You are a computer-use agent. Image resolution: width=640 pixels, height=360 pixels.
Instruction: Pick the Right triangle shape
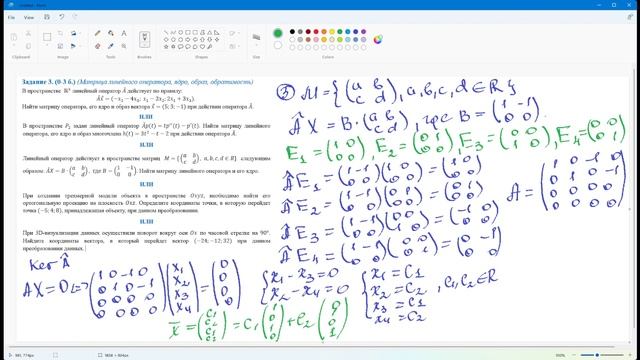[x=217, y=32]
